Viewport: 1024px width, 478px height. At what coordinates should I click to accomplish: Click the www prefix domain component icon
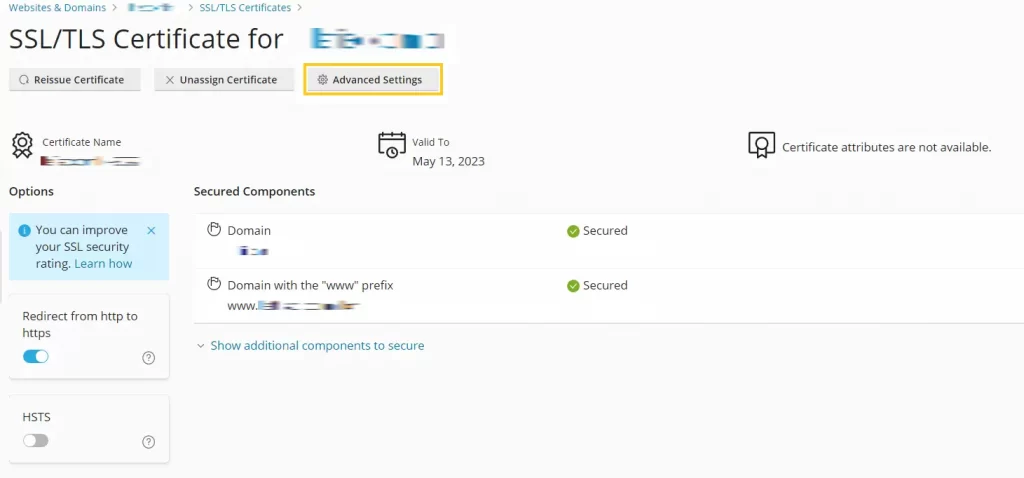tap(214, 285)
